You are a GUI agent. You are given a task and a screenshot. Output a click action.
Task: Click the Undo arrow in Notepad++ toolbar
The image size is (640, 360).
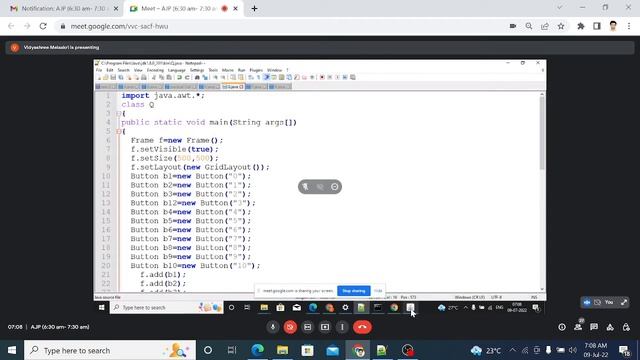pos(179,77)
